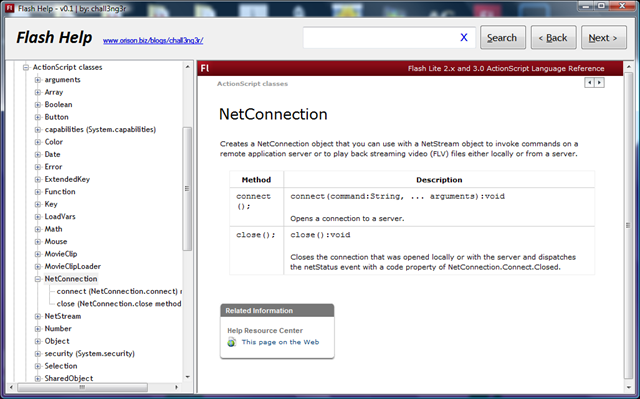Screen dimensions: 640x399
Task: Select the LoadVars tree item
Action: [60, 216]
